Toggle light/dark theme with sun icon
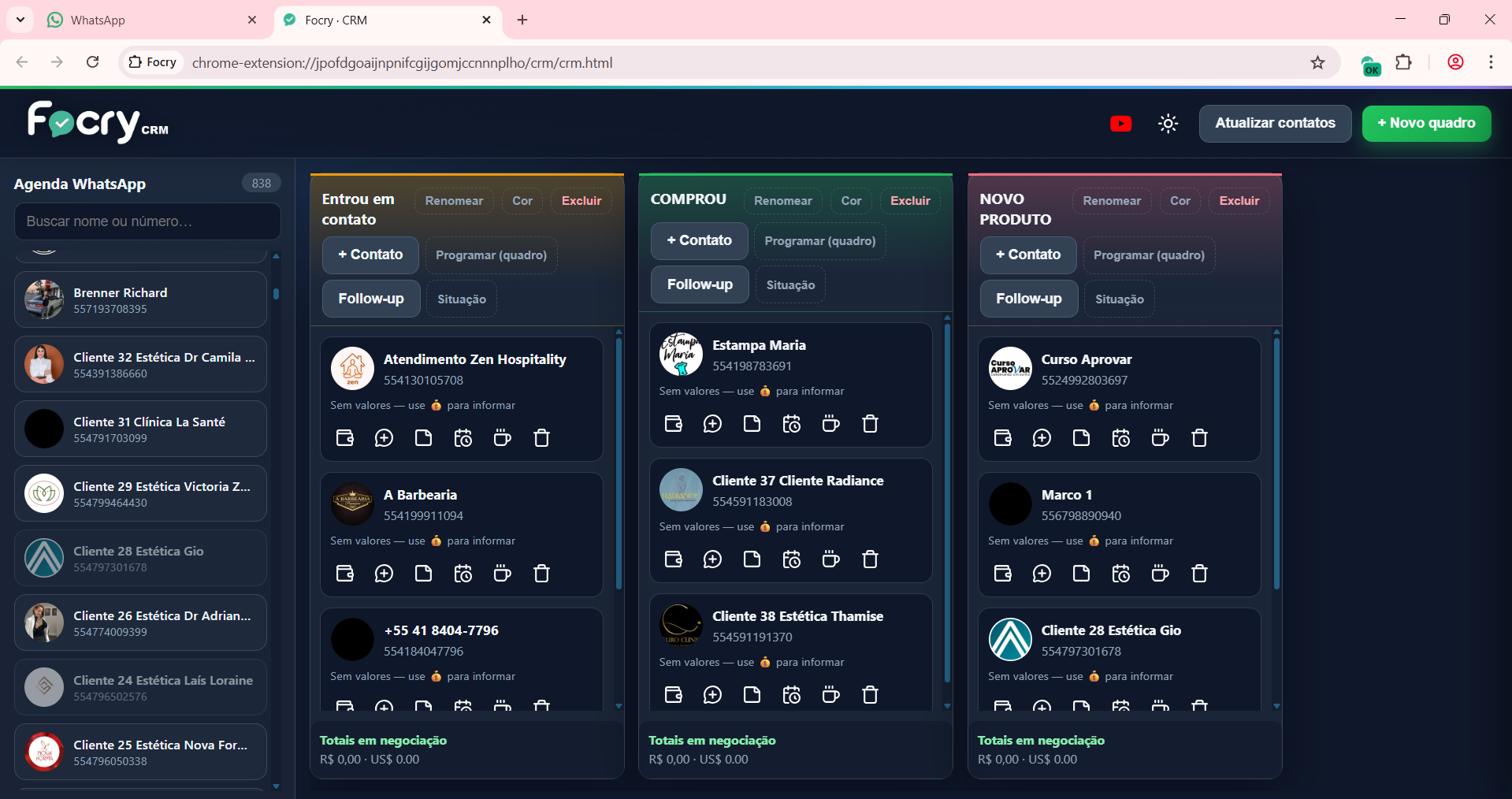1512x799 pixels. pyautogui.click(x=1168, y=124)
